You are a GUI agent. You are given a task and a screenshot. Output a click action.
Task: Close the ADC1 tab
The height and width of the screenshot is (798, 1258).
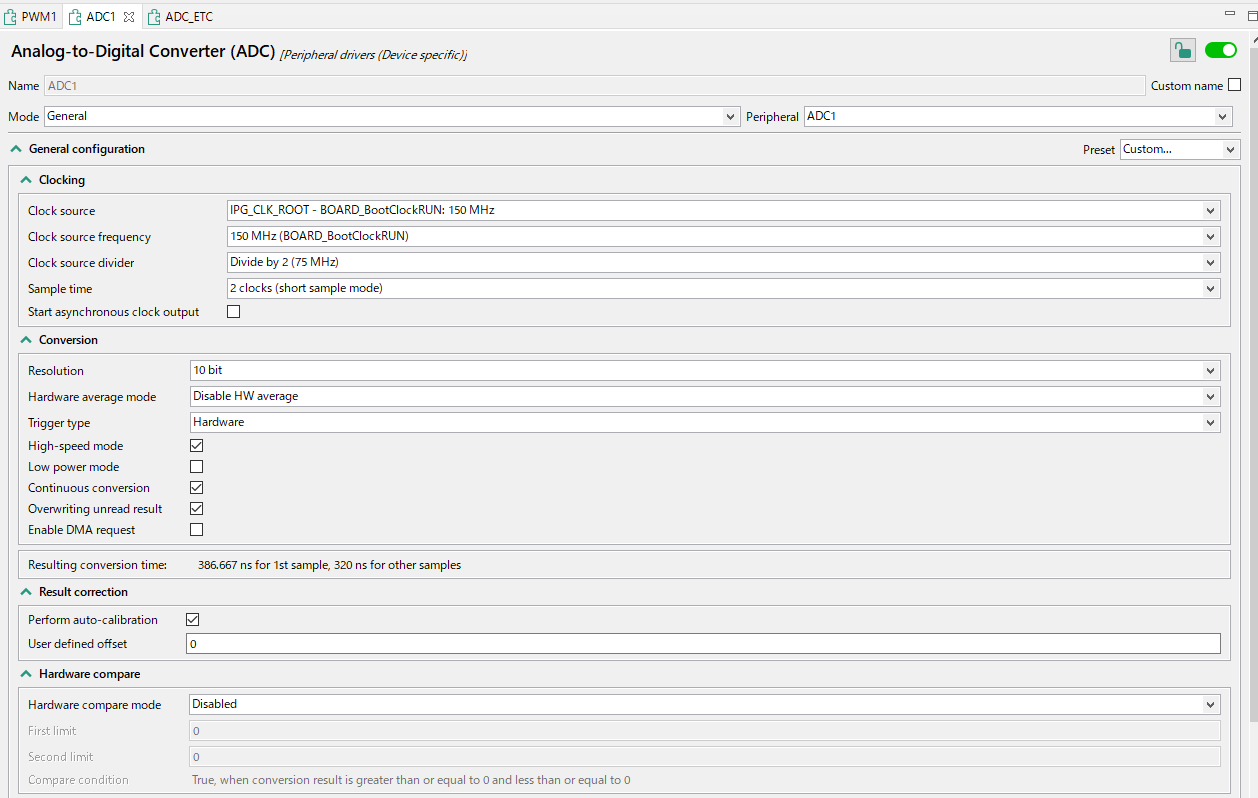[128, 16]
